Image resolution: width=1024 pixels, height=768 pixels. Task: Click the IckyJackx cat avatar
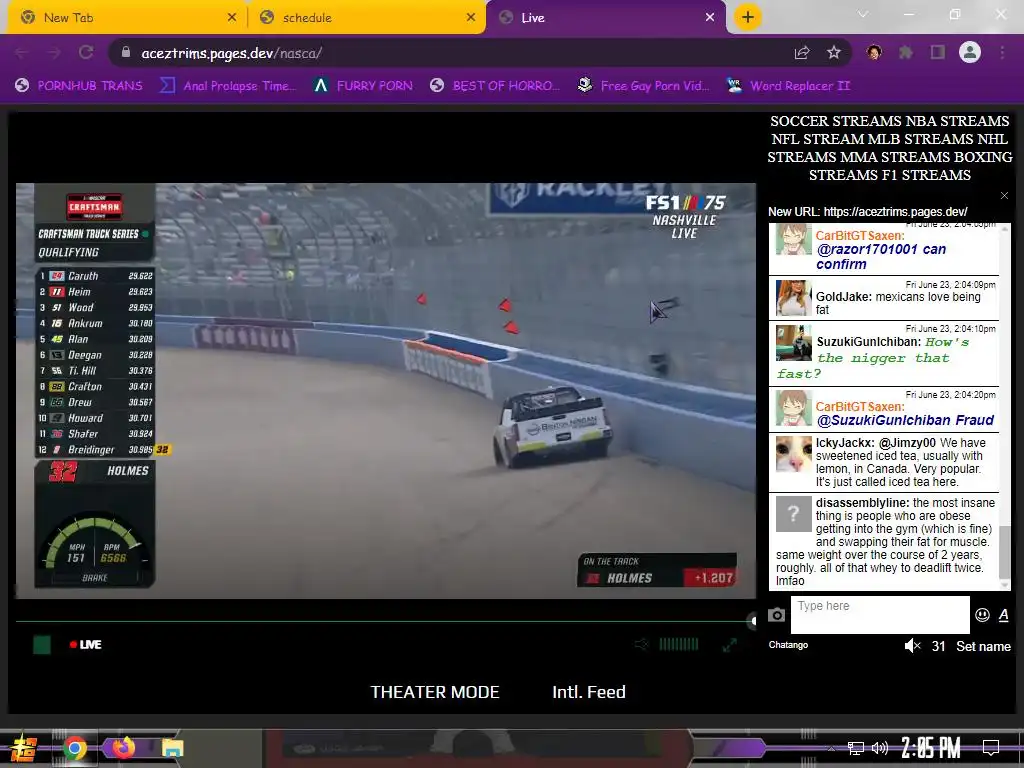click(x=793, y=454)
